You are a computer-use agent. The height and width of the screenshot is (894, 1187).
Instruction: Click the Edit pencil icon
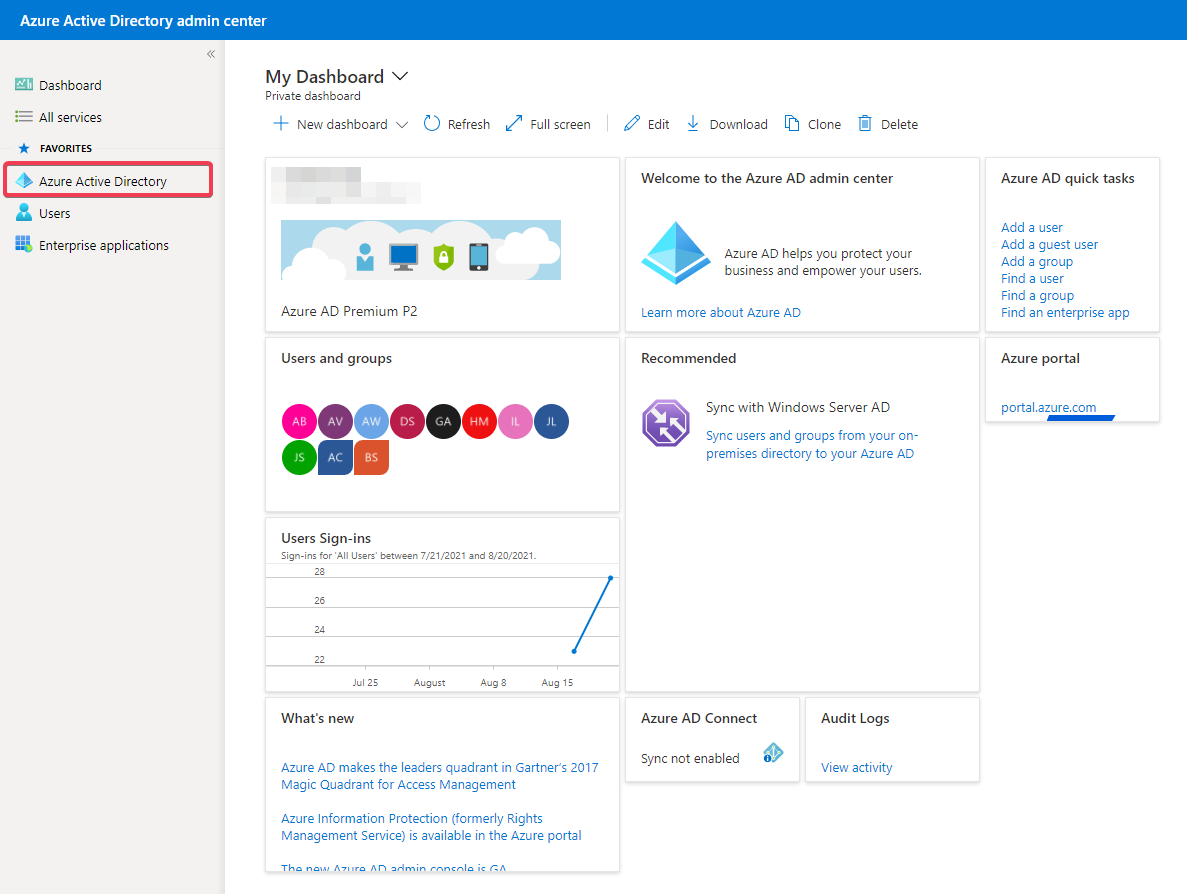click(632, 124)
